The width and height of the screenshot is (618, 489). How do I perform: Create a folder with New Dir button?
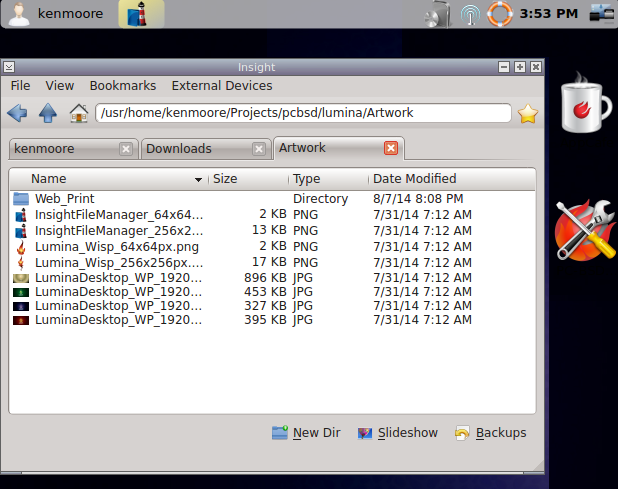[x=306, y=433]
